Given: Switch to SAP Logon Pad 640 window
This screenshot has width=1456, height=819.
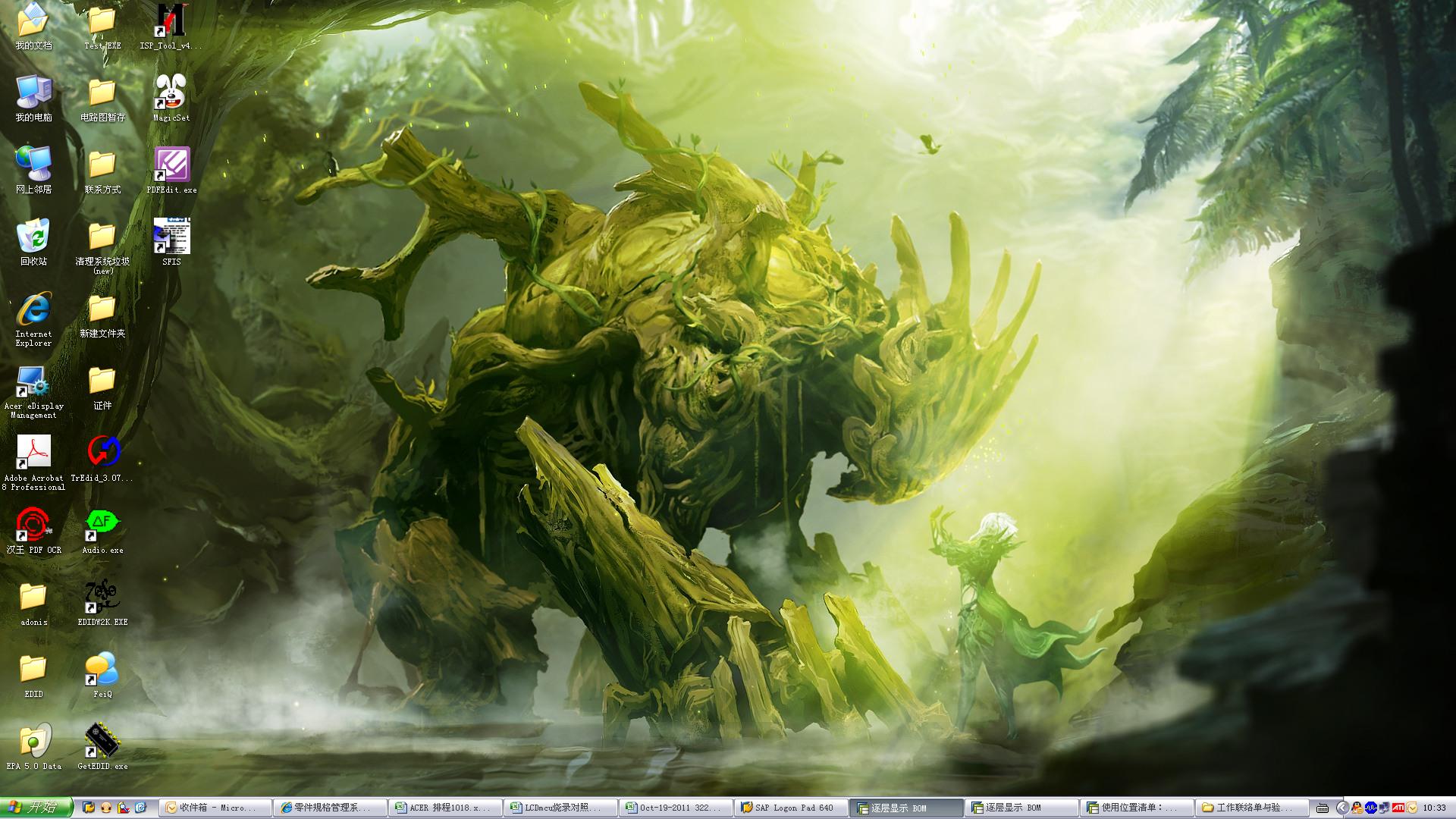Looking at the screenshot, I should (792, 808).
